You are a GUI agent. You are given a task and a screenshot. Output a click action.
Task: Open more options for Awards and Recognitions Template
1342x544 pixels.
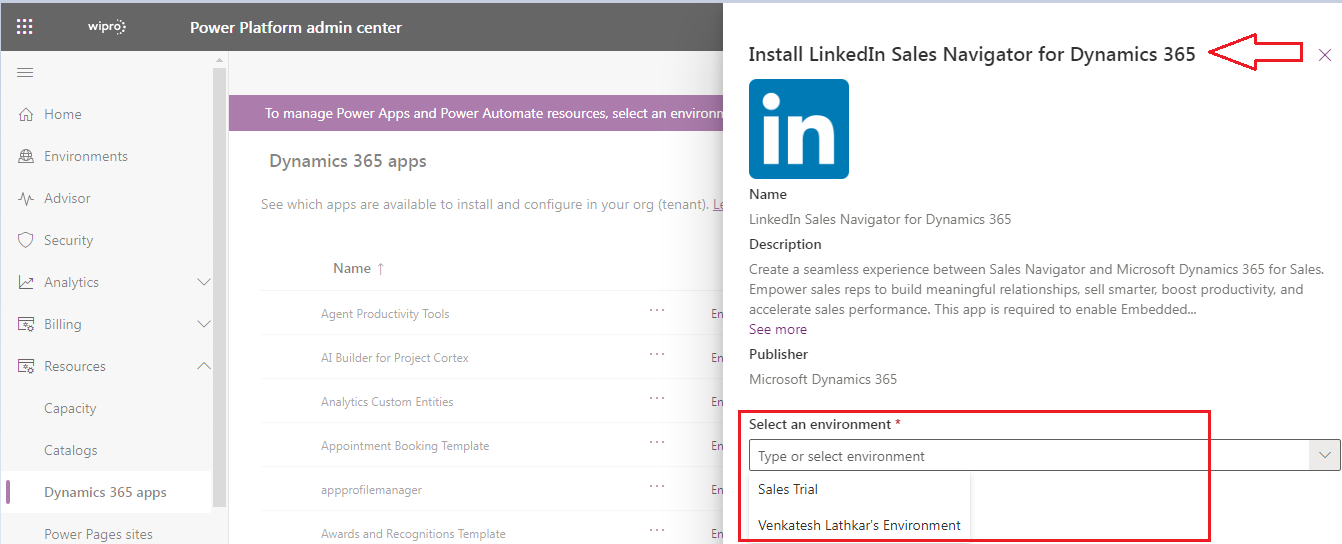657,530
